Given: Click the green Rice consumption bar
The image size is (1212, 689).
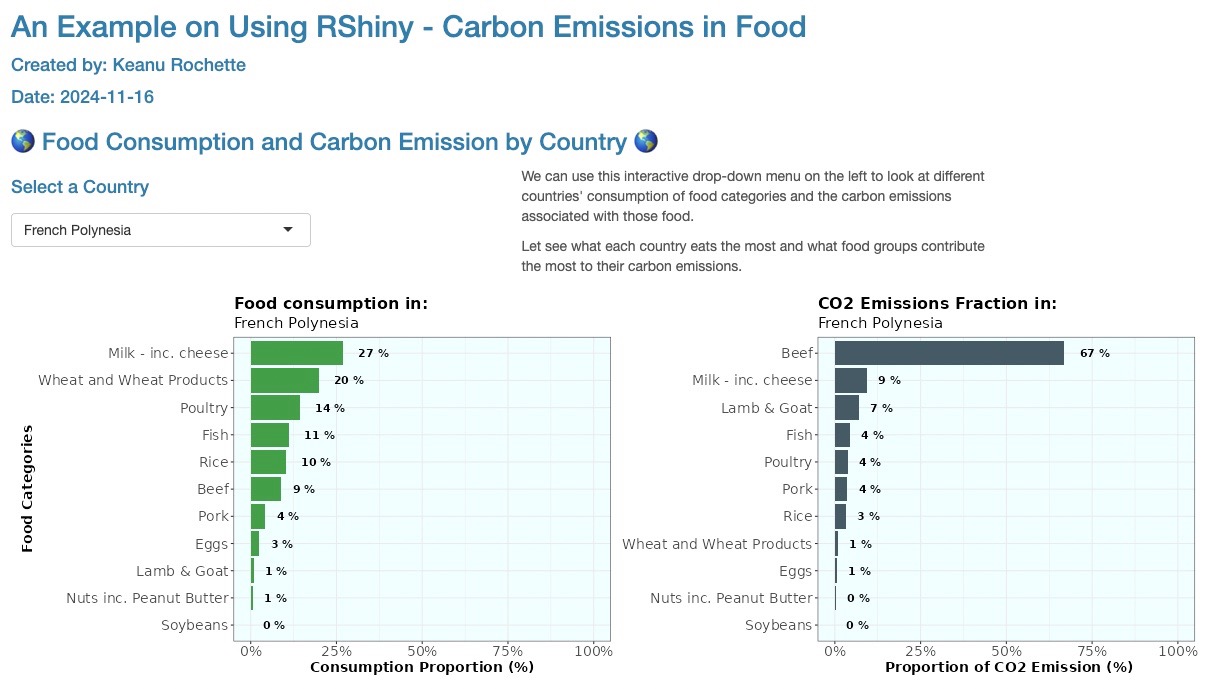Looking at the screenshot, I should (268, 462).
